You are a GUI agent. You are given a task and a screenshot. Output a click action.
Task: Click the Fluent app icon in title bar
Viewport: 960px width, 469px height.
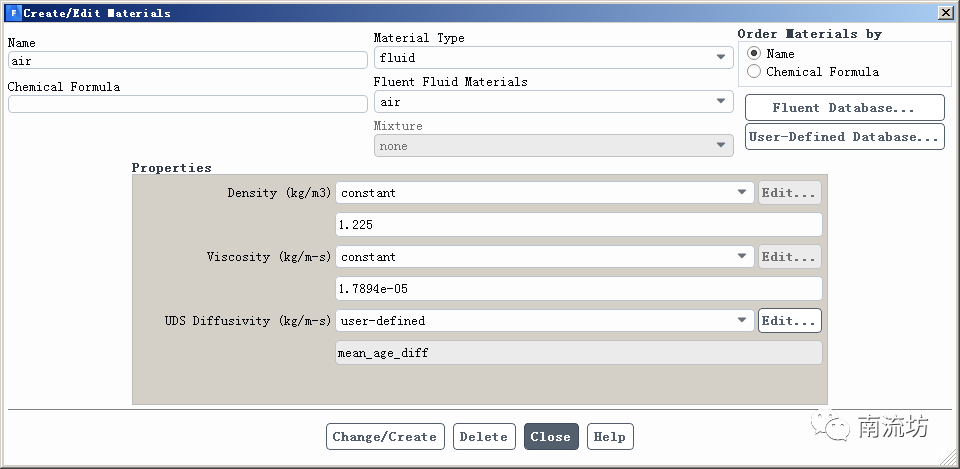13,13
